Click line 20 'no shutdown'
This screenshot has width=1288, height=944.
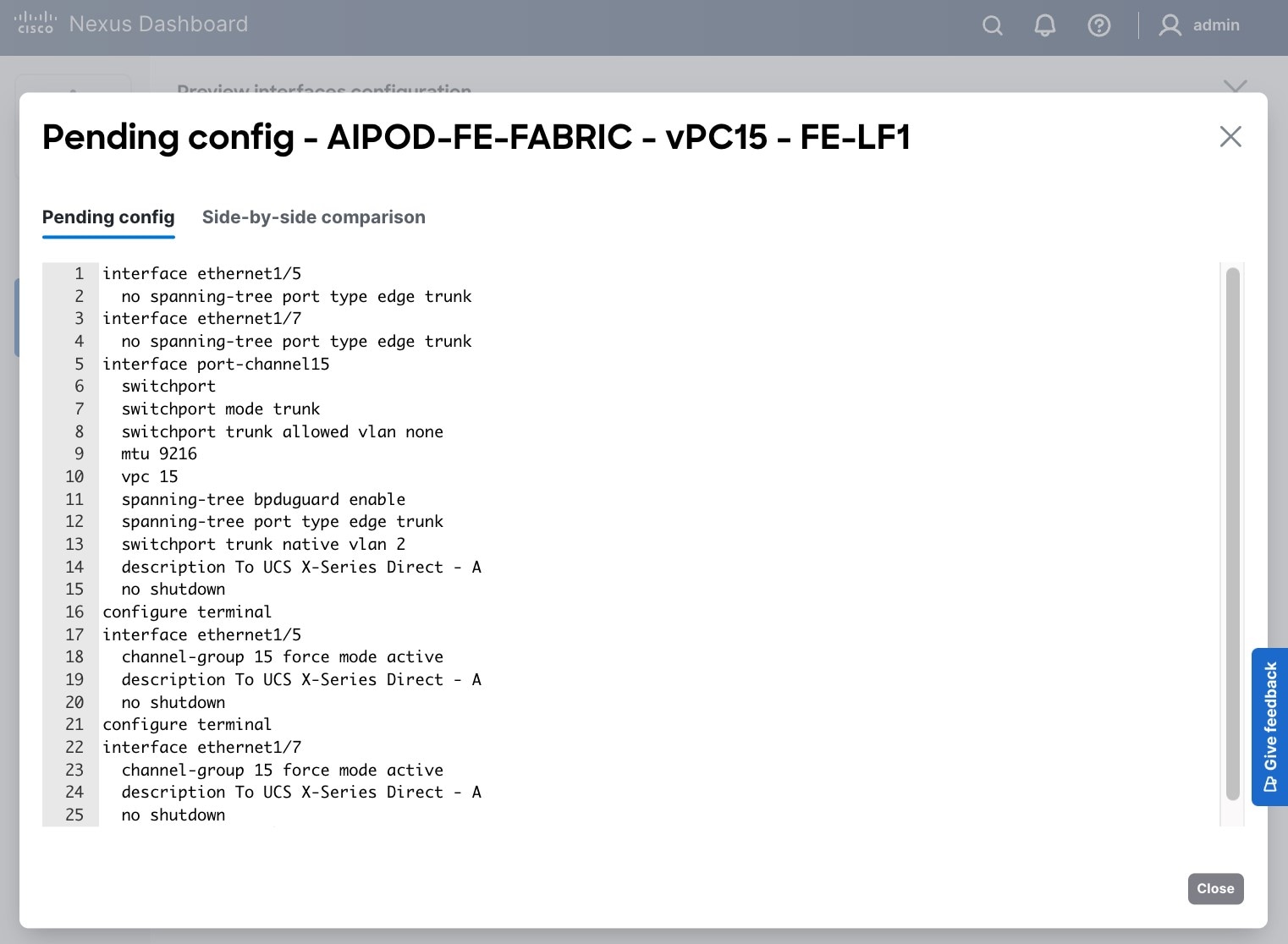173,702
